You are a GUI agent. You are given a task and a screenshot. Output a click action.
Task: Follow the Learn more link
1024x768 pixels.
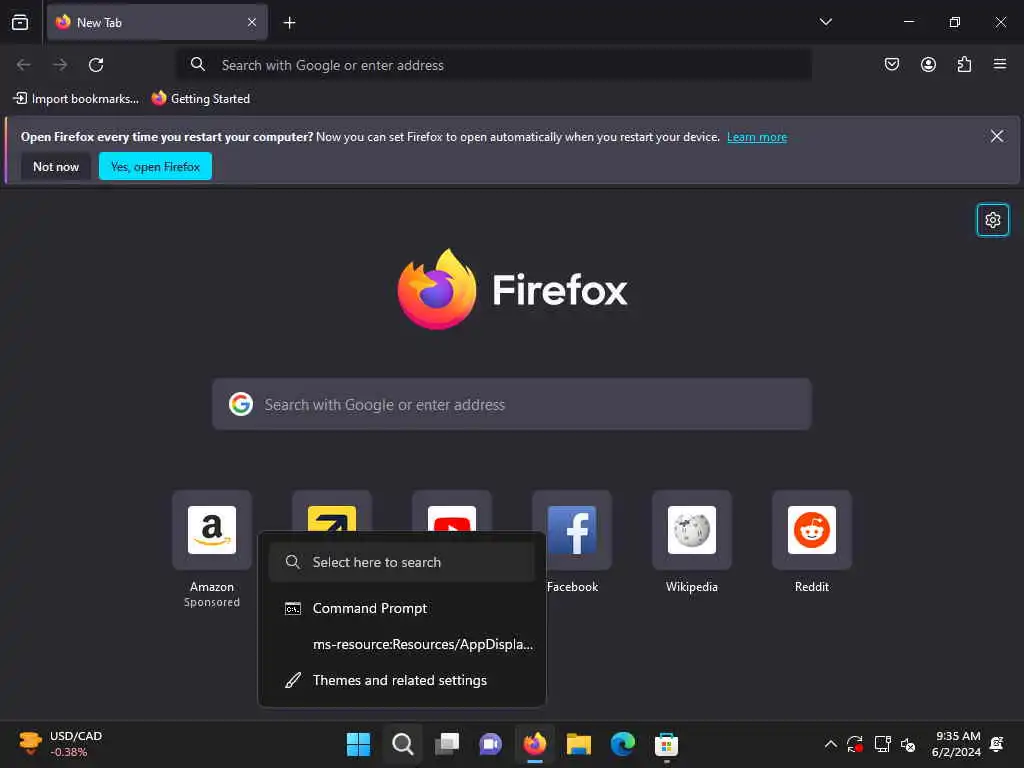[x=757, y=137]
